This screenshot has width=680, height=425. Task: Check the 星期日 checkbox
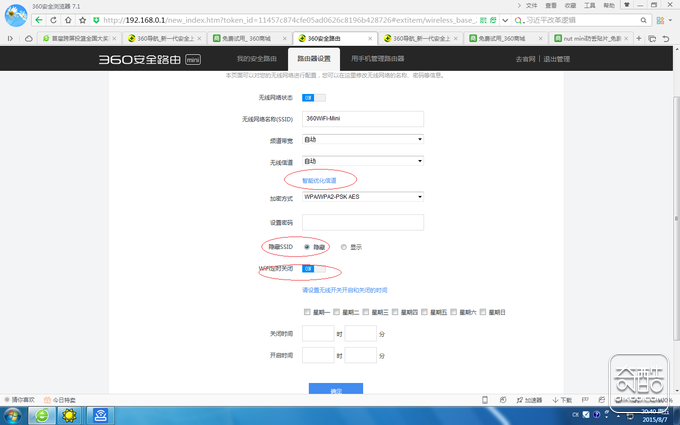(x=483, y=312)
